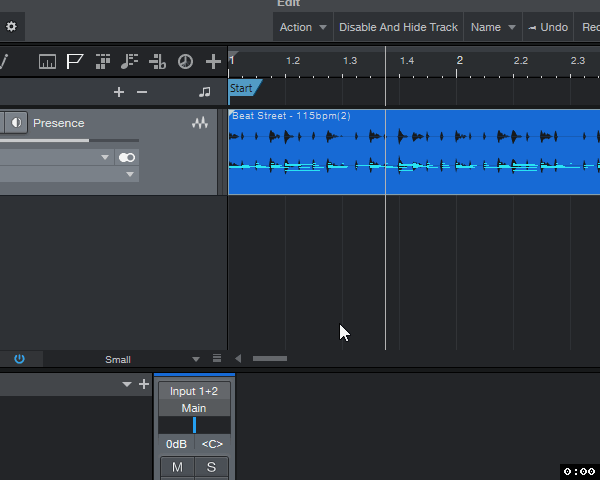The height and width of the screenshot is (480, 600).
Task: Click the 0dB volume value
Action: [x=176, y=444]
